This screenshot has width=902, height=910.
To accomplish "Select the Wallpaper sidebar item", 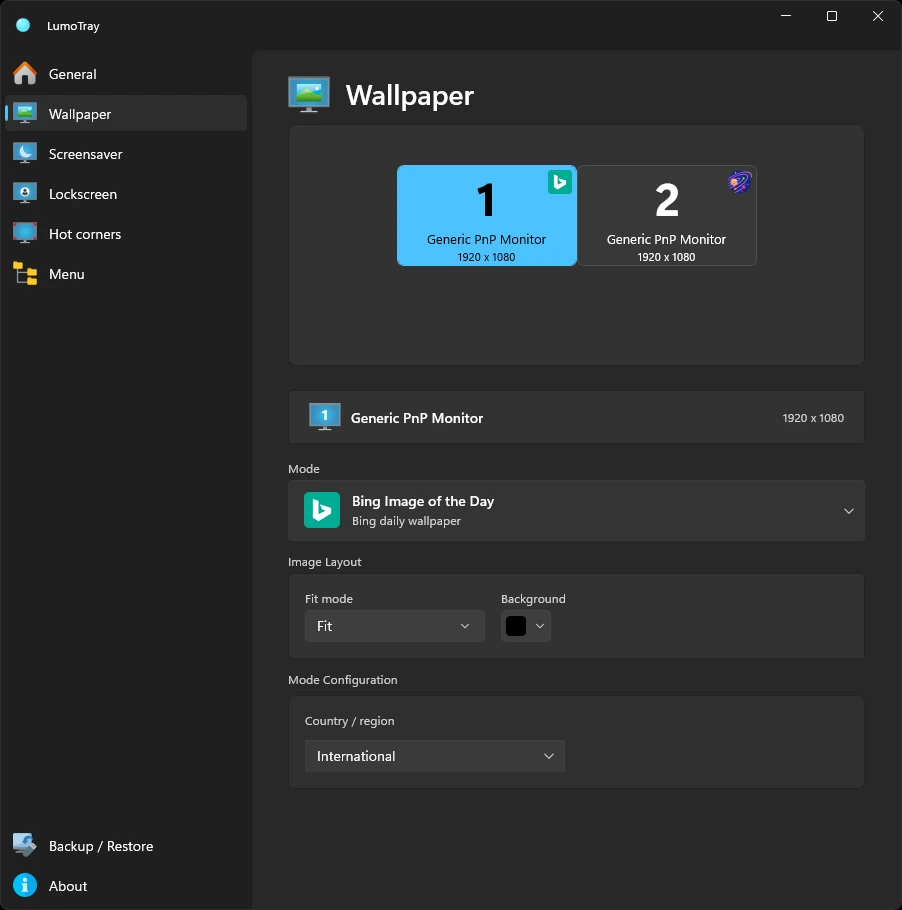I will pos(126,114).
